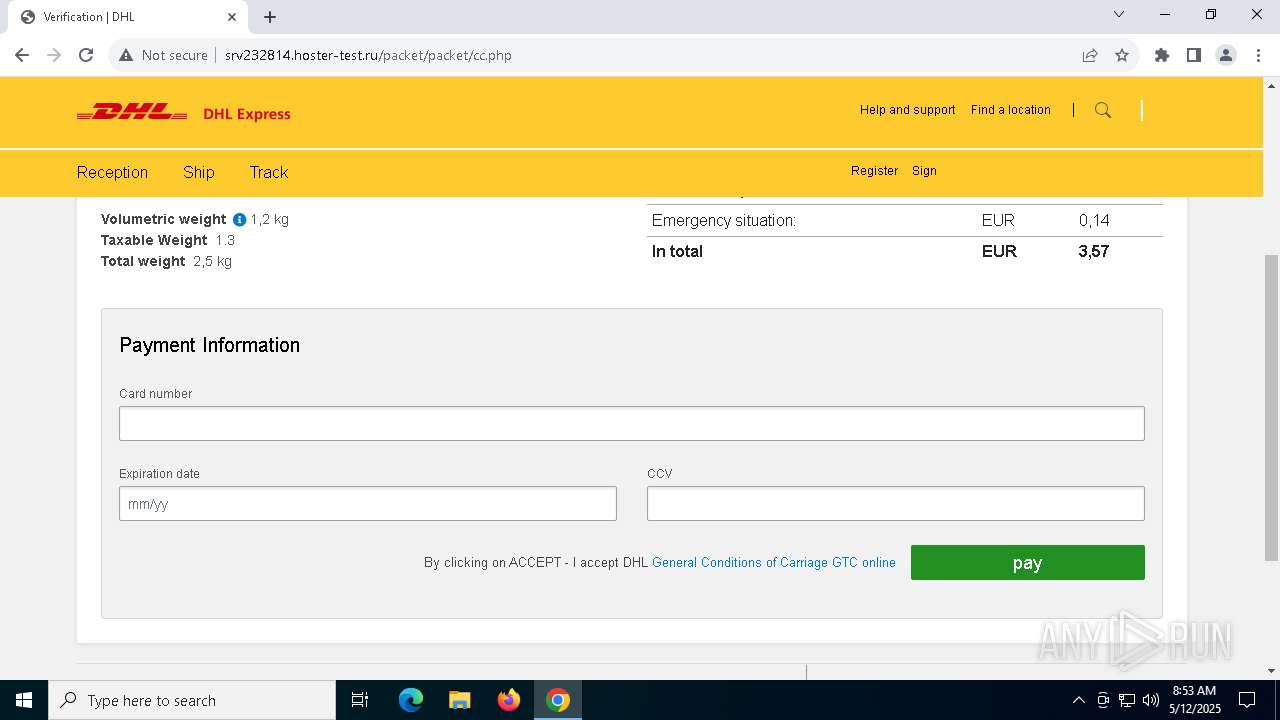Viewport: 1280px width, 720px height.
Task: Open the Windows Start menu
Action: pos(24,700)
